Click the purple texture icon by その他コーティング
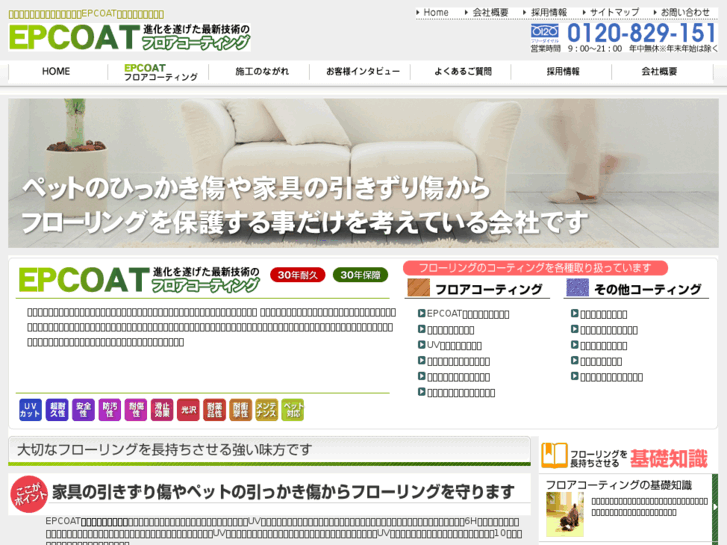Viewport: 727px width, 545px height. point(577,288)
